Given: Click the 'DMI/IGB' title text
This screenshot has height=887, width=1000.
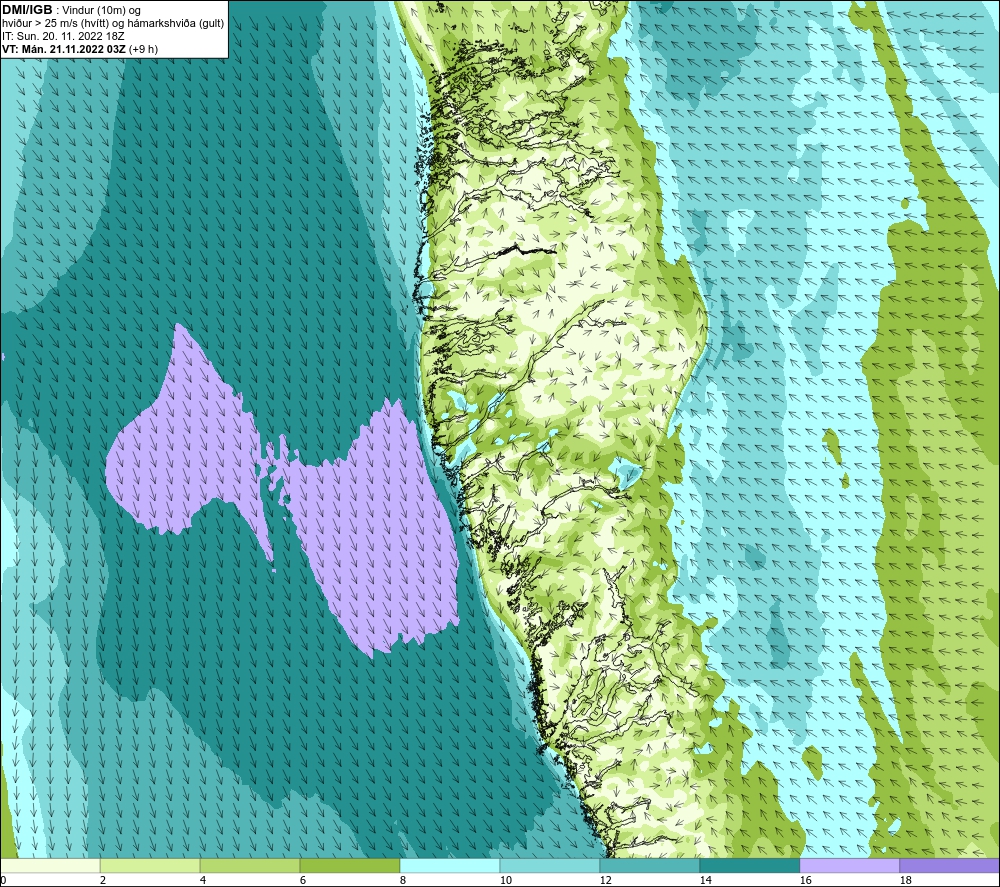Looking at the screenshot, I should coord(27,10).
